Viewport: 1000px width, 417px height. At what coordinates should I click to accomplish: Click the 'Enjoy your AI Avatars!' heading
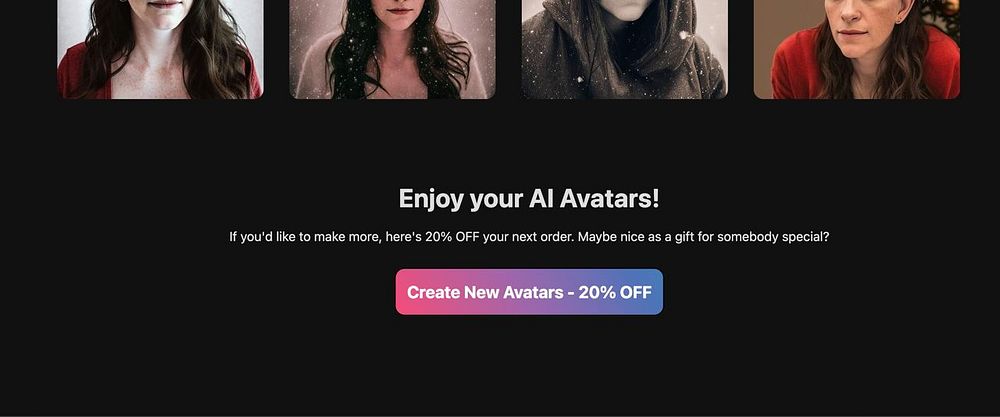[529, 199]
